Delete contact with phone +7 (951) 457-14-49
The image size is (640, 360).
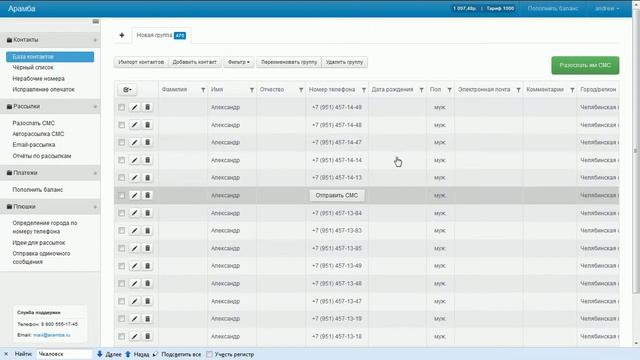pyautogui.click(x=147, y=107)
